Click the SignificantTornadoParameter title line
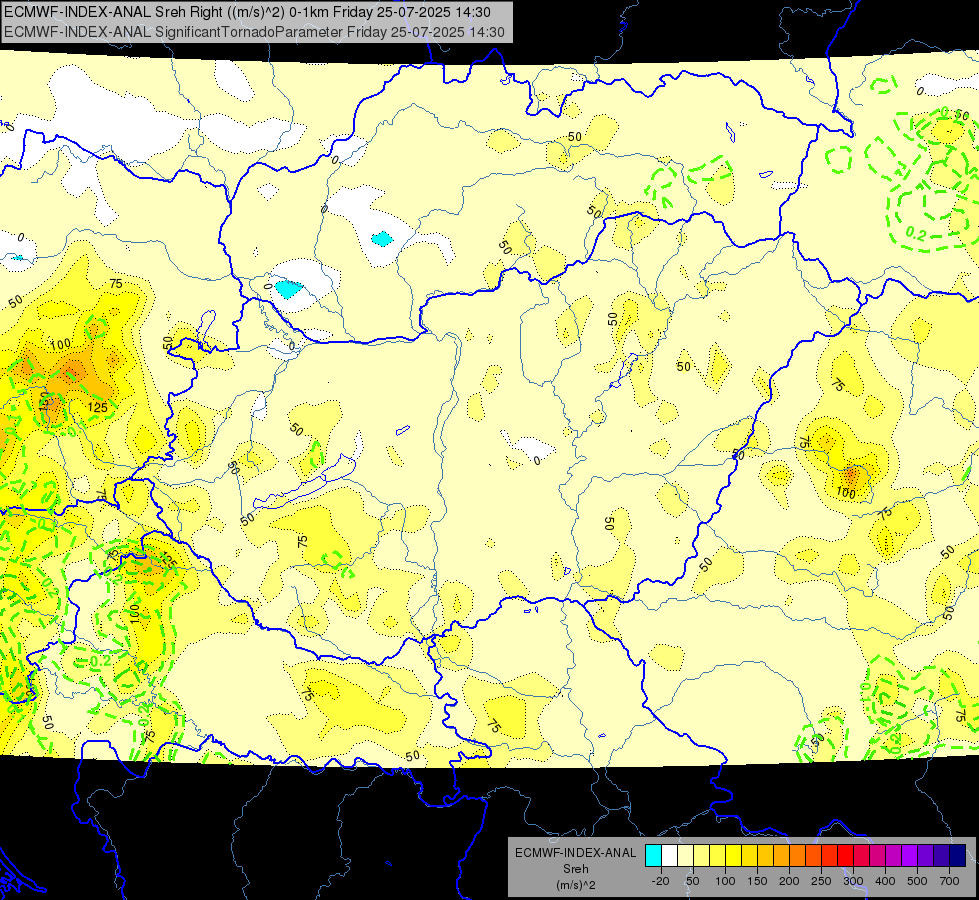This screenshot has width=979, height=900. [254, 32]
